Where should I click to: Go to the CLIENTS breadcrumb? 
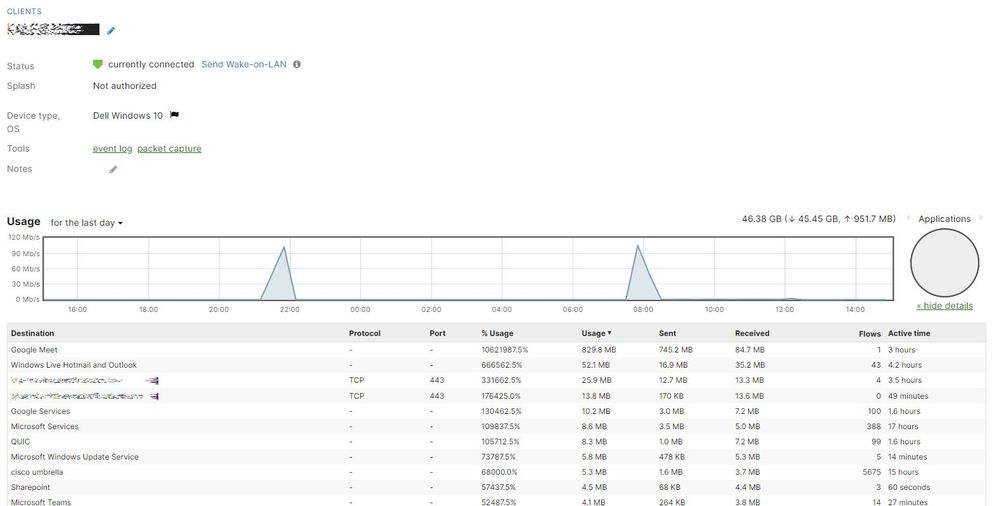[x=25, y=12]
